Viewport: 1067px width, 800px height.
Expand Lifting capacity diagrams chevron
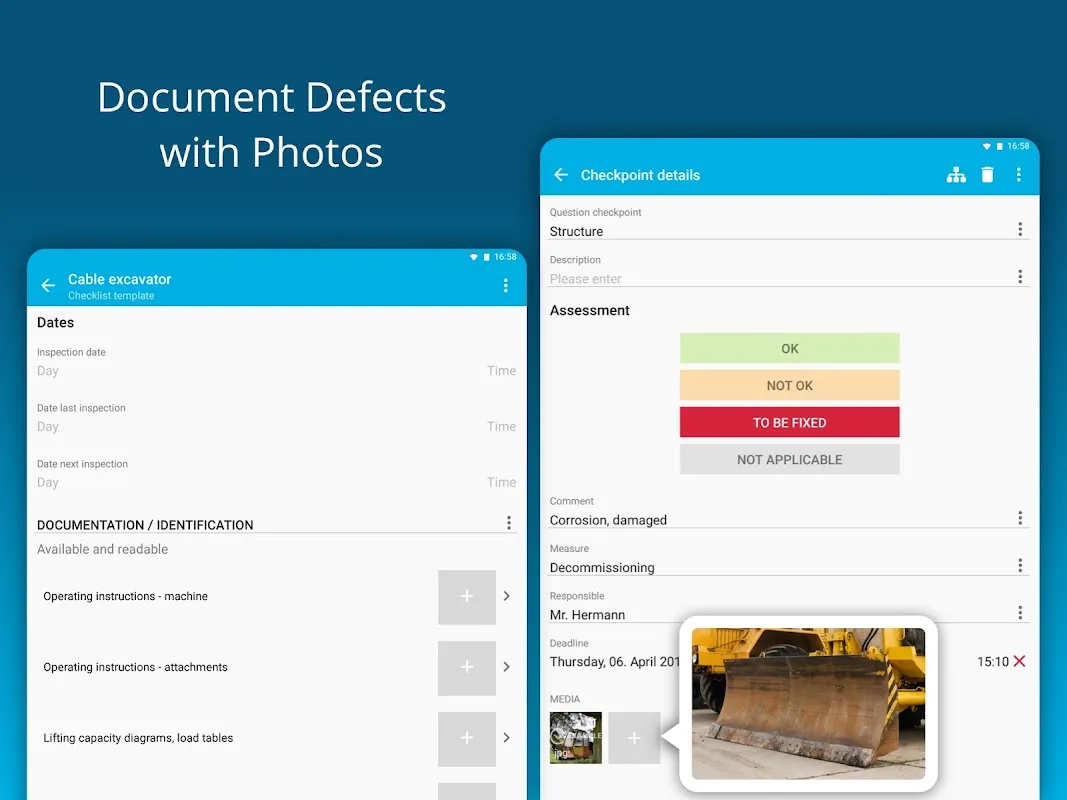click(506, 738)
